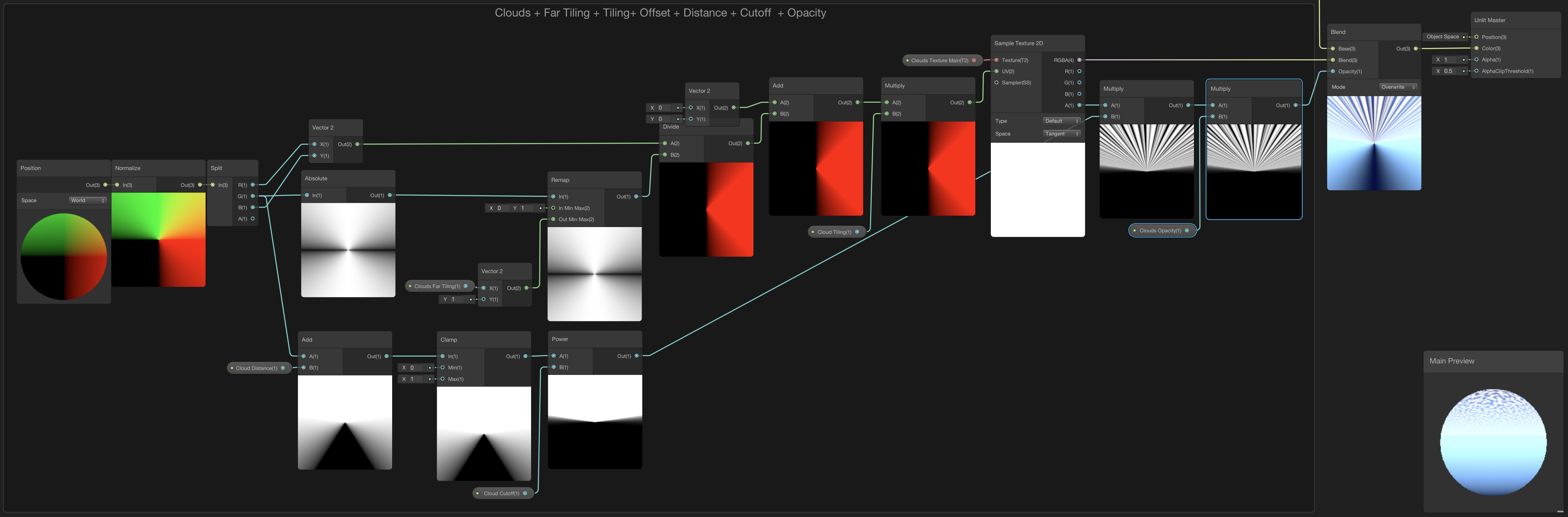
Task: Select the Clouds Far Tiling(1) property badge
Action: (x=438, y=286)
